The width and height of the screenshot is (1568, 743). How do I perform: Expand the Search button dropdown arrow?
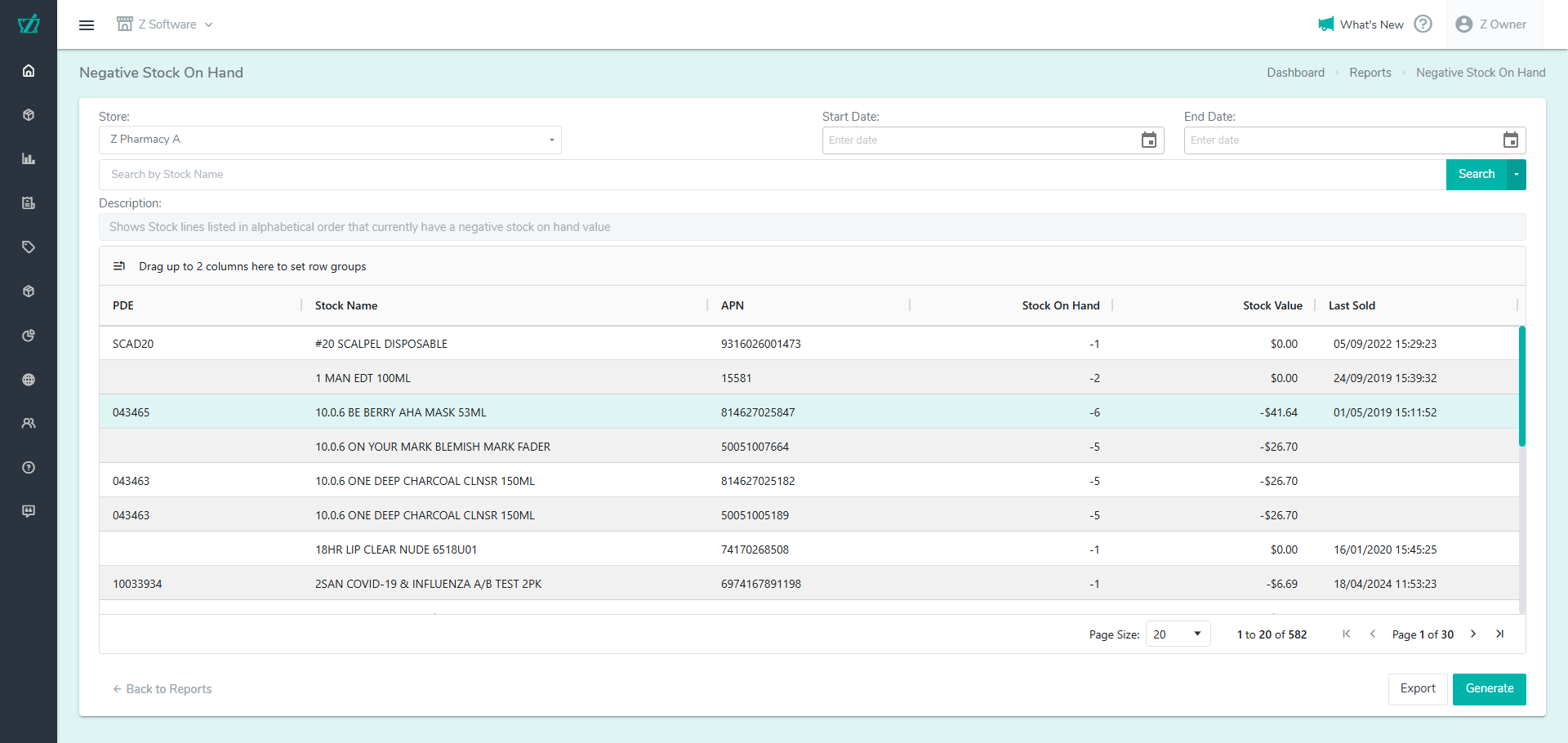pyautogui.click(x=1516, y=175)
